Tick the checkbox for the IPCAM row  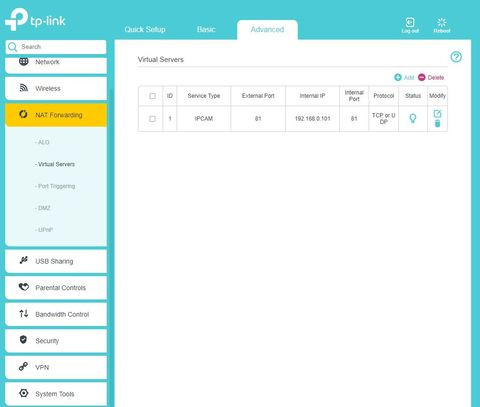(x=152, y=119)
